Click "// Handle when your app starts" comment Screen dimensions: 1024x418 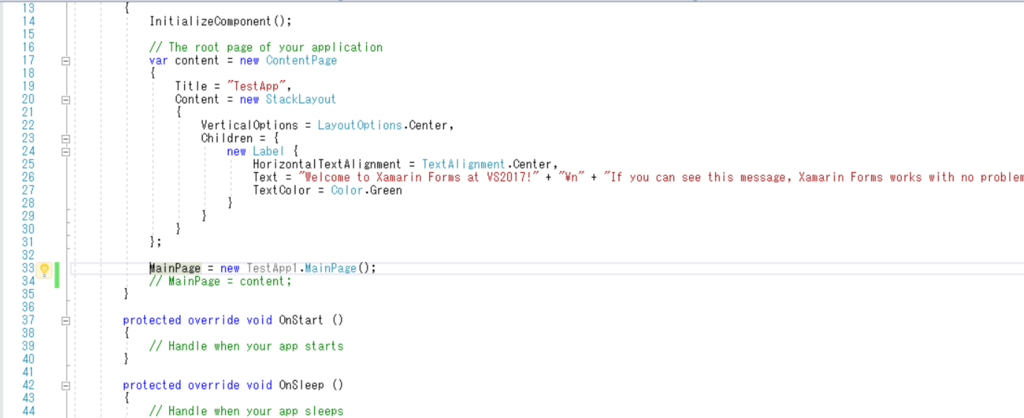click(x=246, y=346)
